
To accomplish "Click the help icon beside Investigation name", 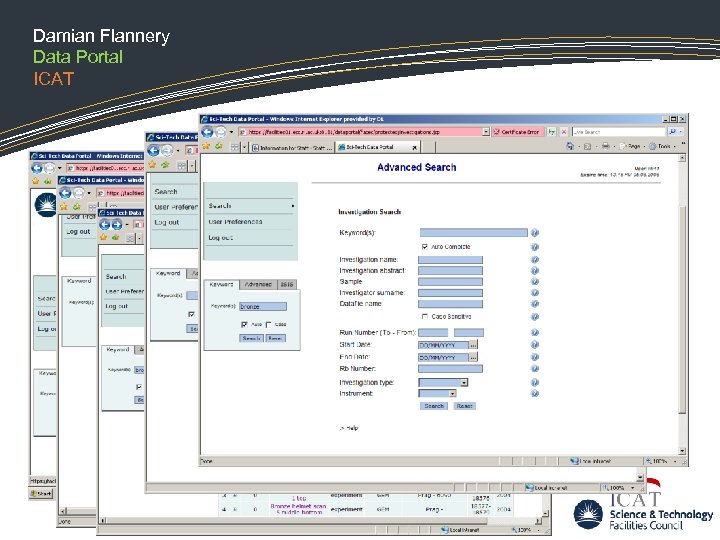I will pos(535,260).
